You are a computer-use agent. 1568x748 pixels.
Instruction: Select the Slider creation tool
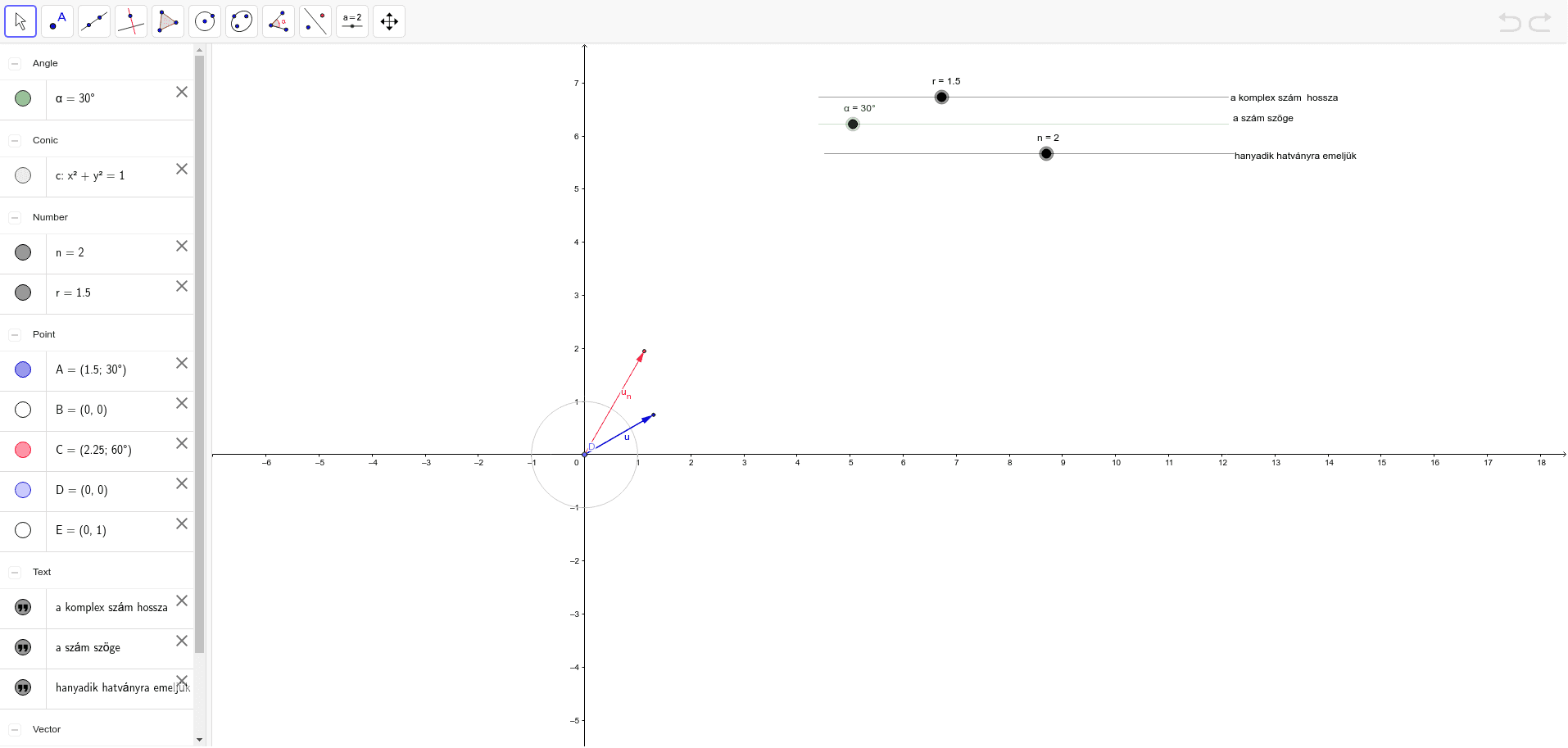click(x=352, y=20)
